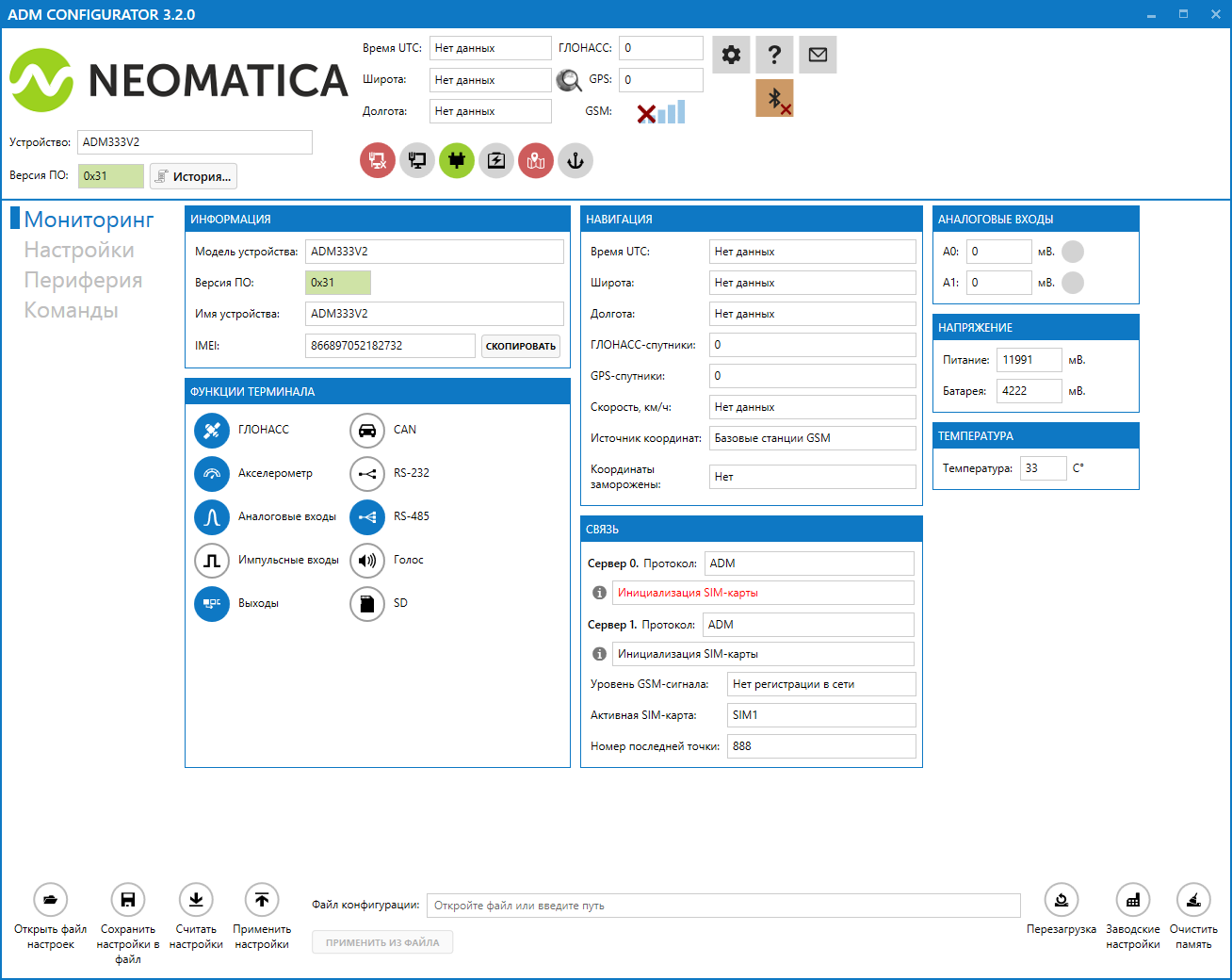This screenshot has height=980, width=1232.
Task: Click СКОПИРОВАТЬ to copy the IMEI
Action: click(521, 346)
